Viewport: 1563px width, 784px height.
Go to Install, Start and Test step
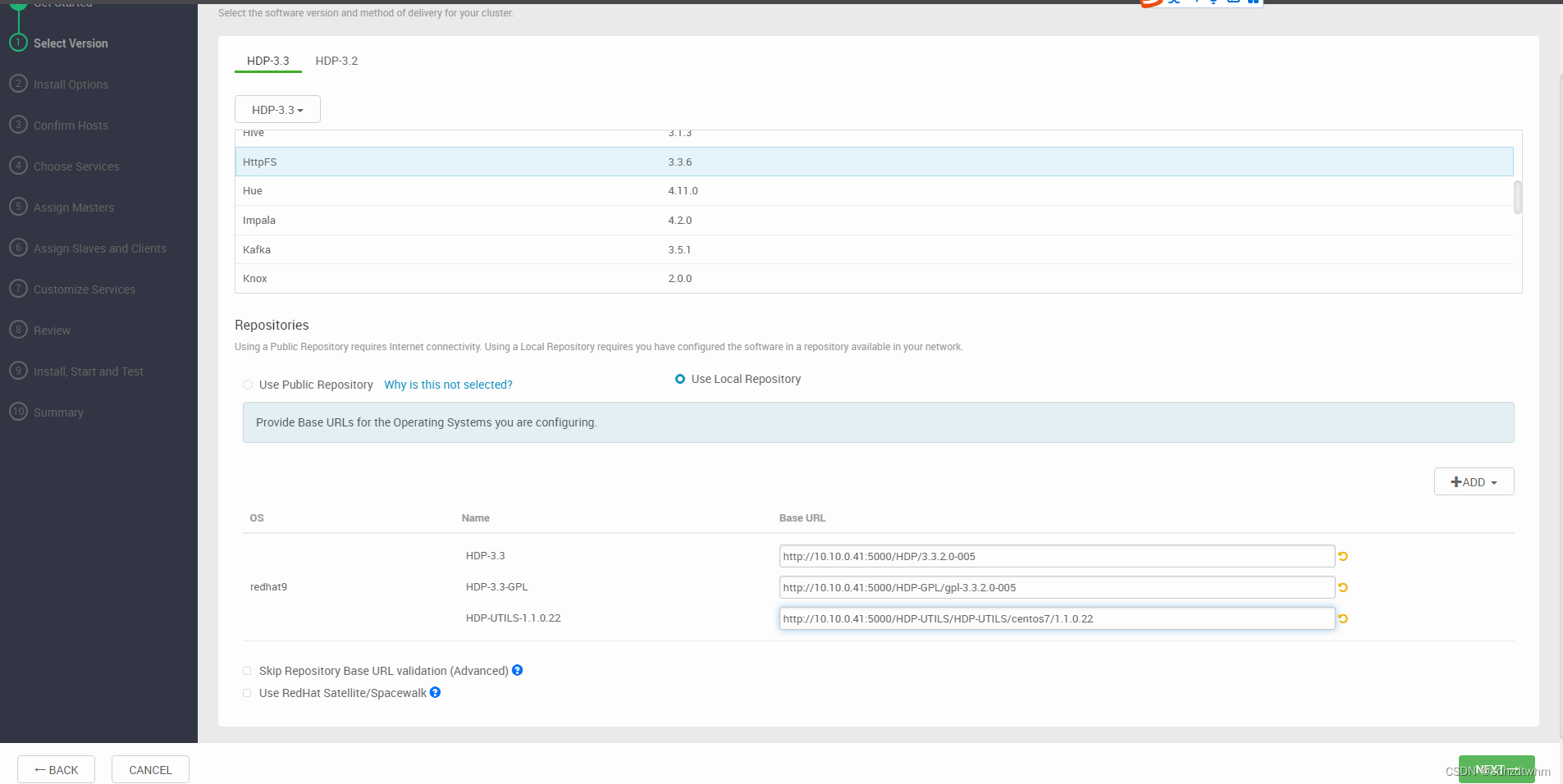89,371
